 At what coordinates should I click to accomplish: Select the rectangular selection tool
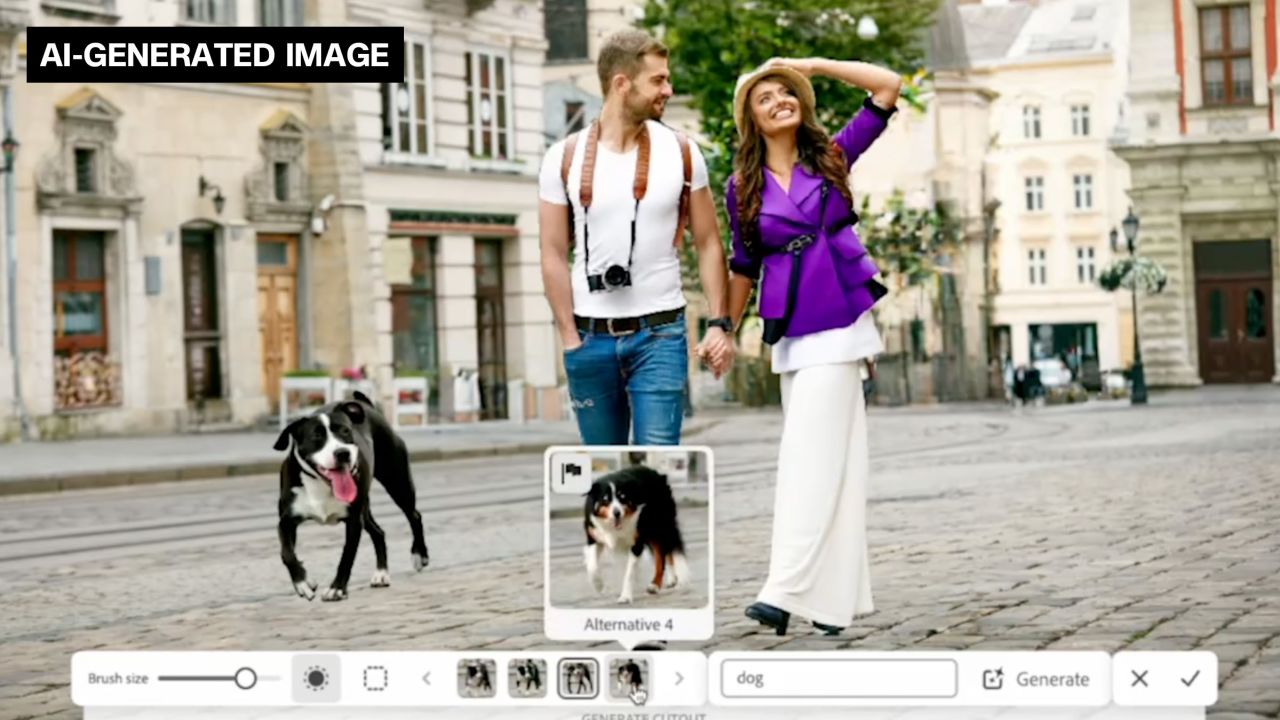tap(375, 678)
